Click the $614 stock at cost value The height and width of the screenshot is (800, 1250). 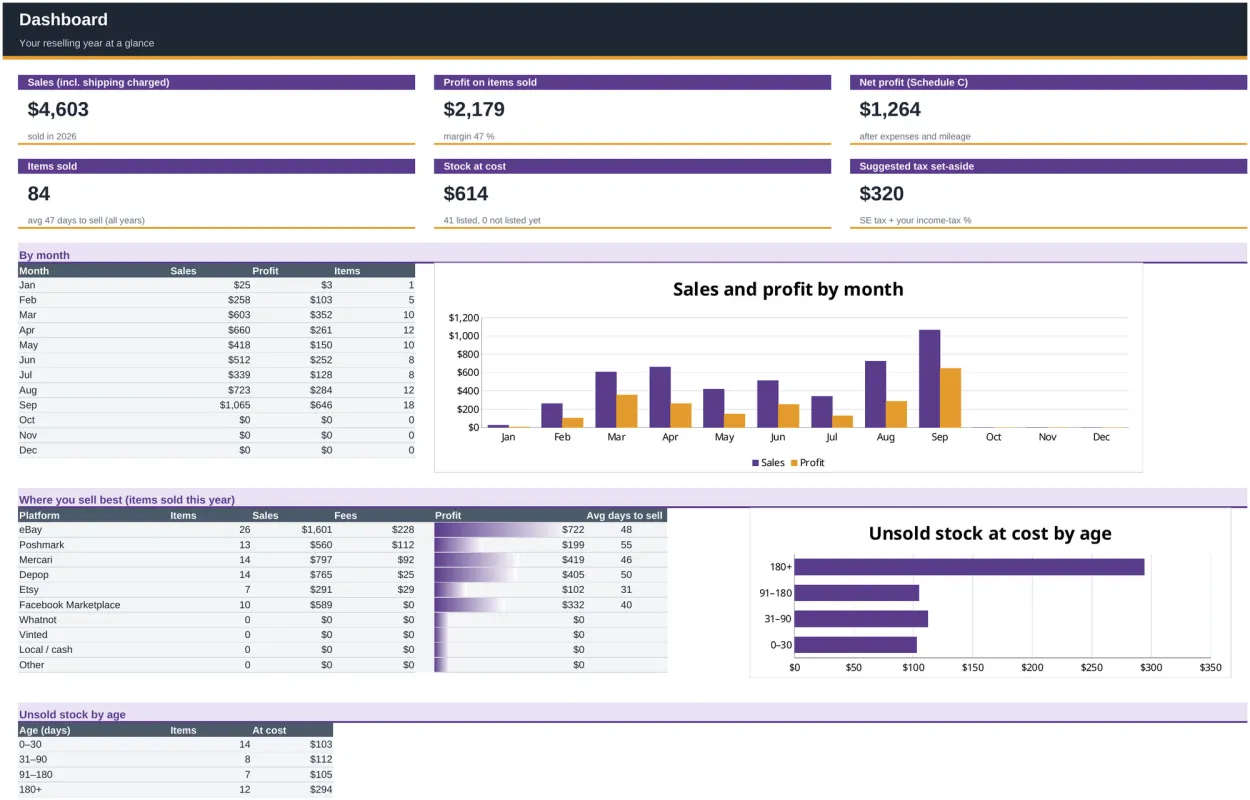[x=466, y=193]
